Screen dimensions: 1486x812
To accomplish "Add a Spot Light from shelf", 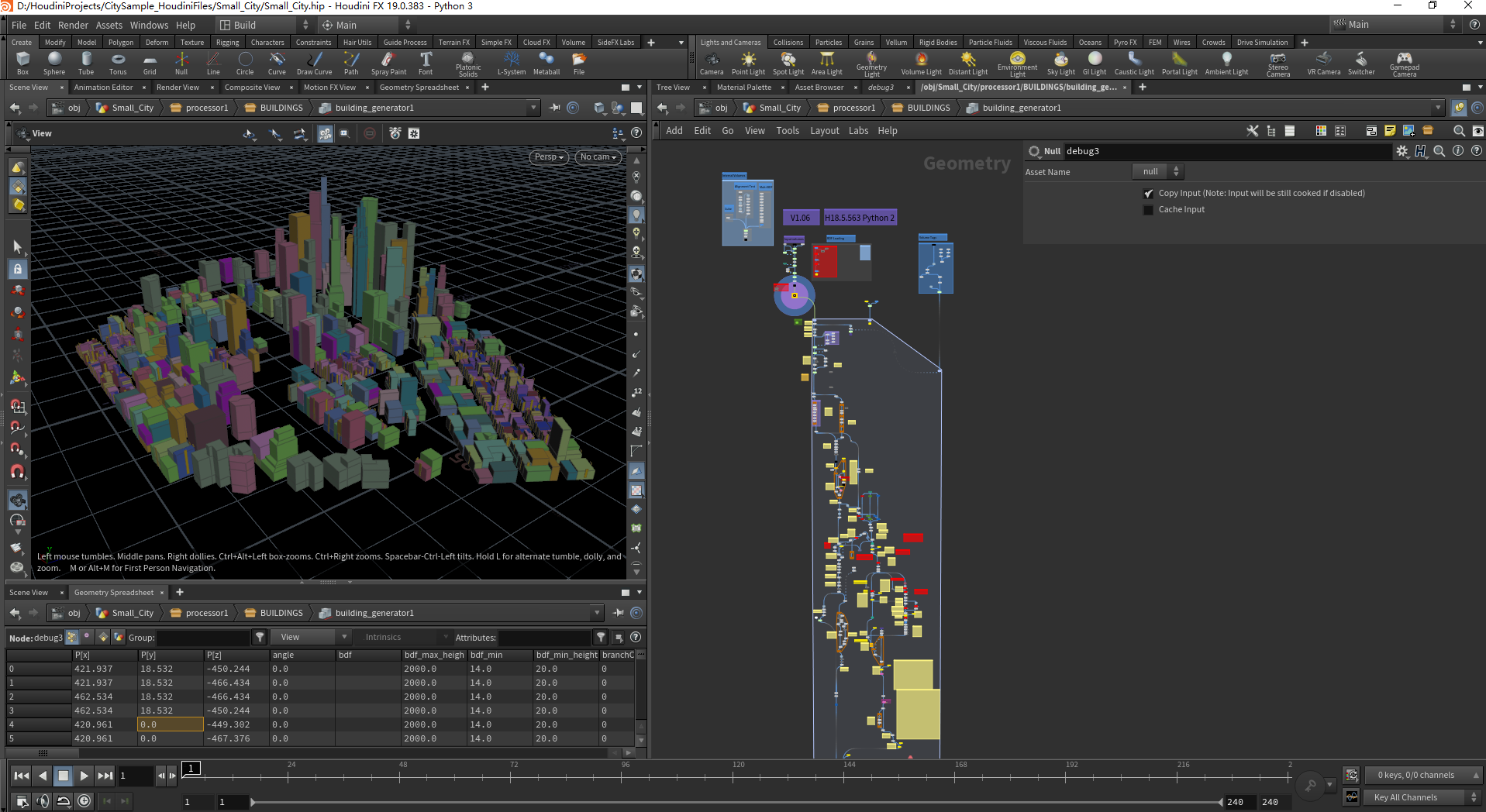I will (x=788, y=63).
